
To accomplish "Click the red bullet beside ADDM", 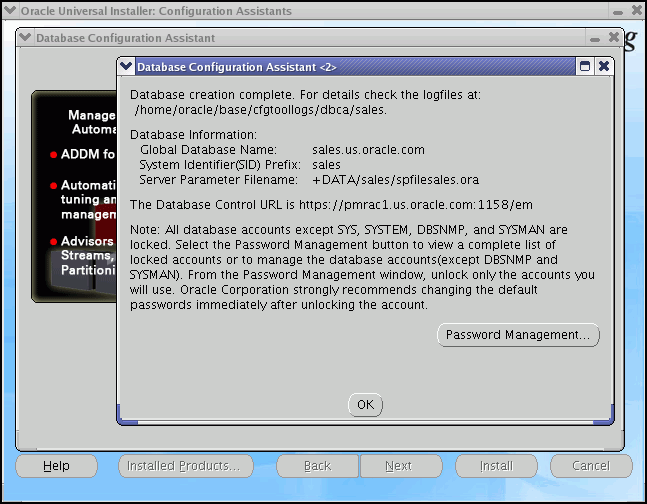I will [x=54, y=155].
